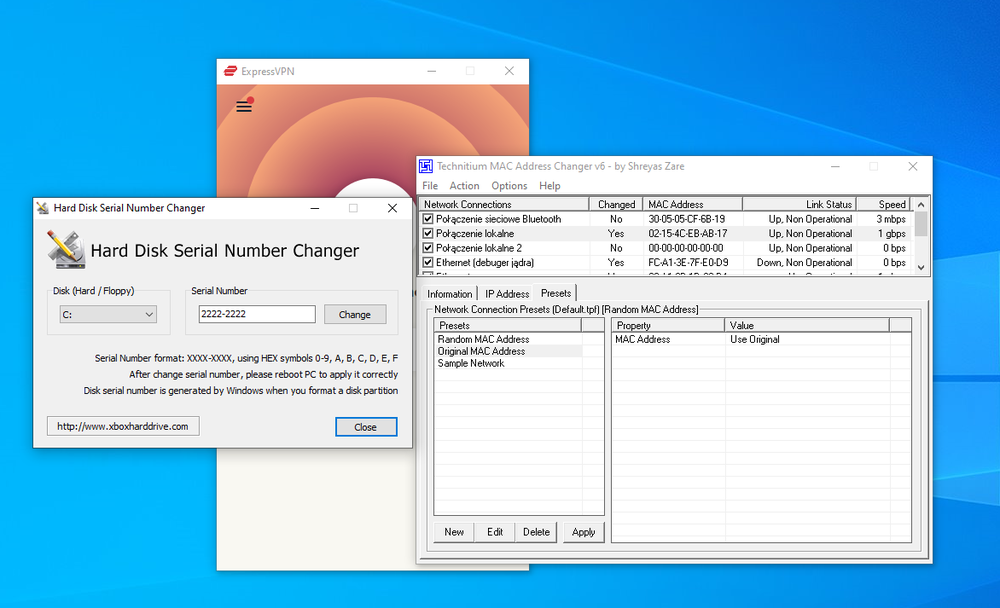Toggle checkbox for Połączenie lokalne row
Image resolution: width=1000 pixels, height=608 pixels.
pos(428,234)
